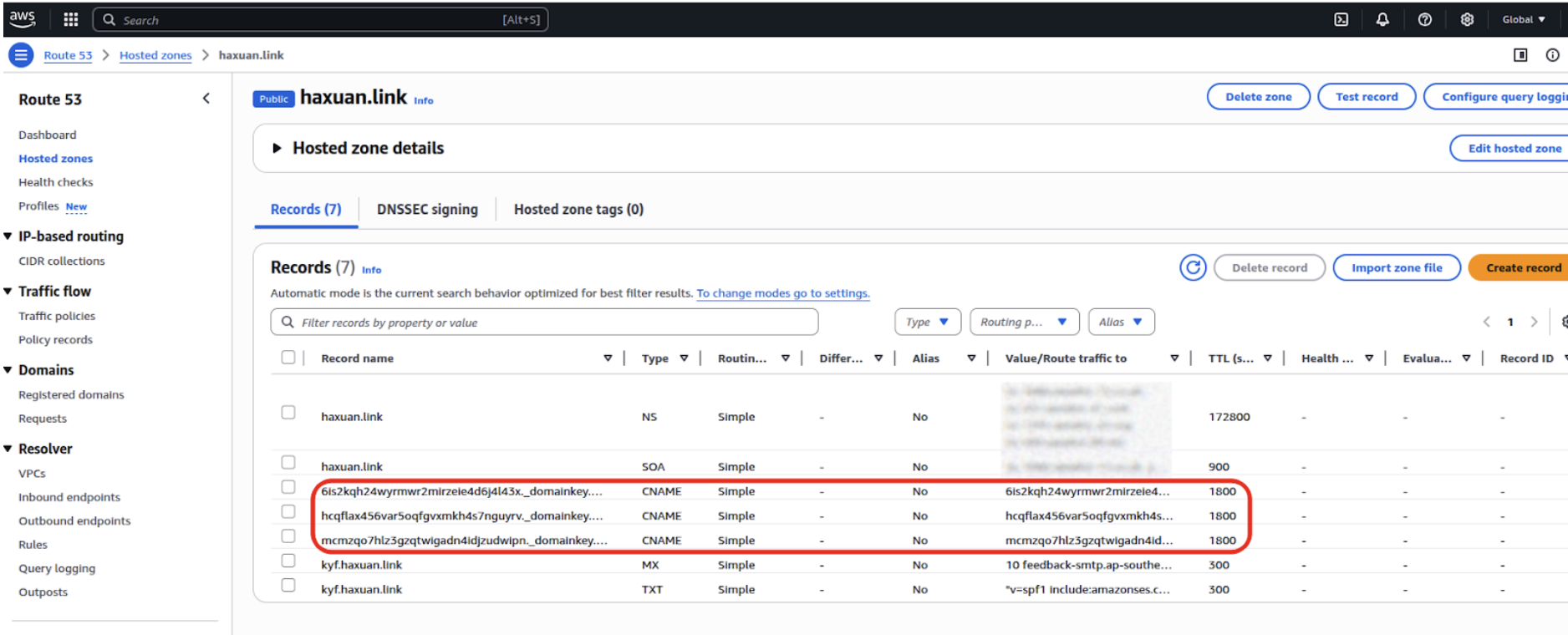Viewport: 1568px width, 640px height.
Task: Open the info circle icon at the right end of the breadcrumb bar
Action: (1552, 55)
